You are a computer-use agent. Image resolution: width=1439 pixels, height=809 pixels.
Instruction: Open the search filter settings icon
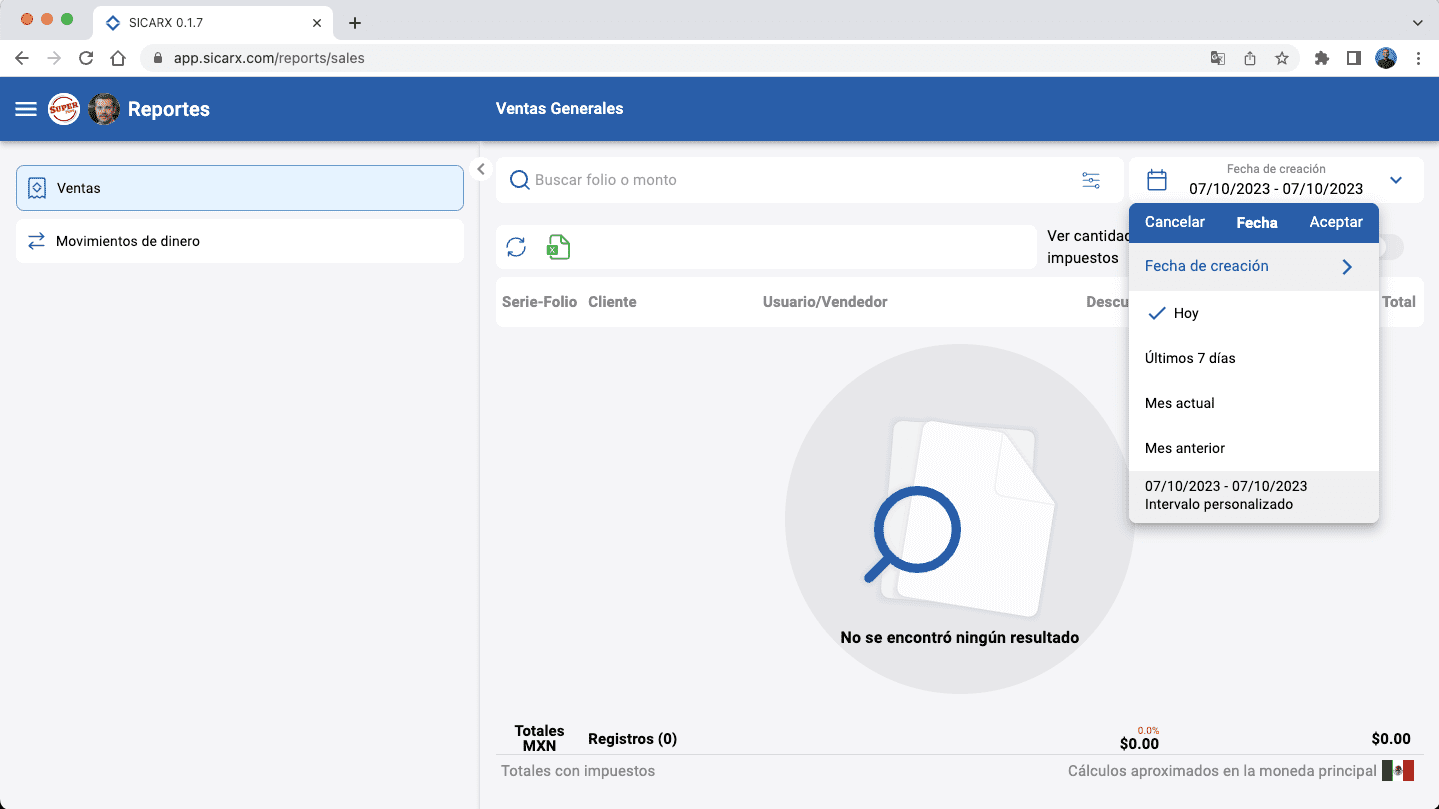click(1091, 180)
